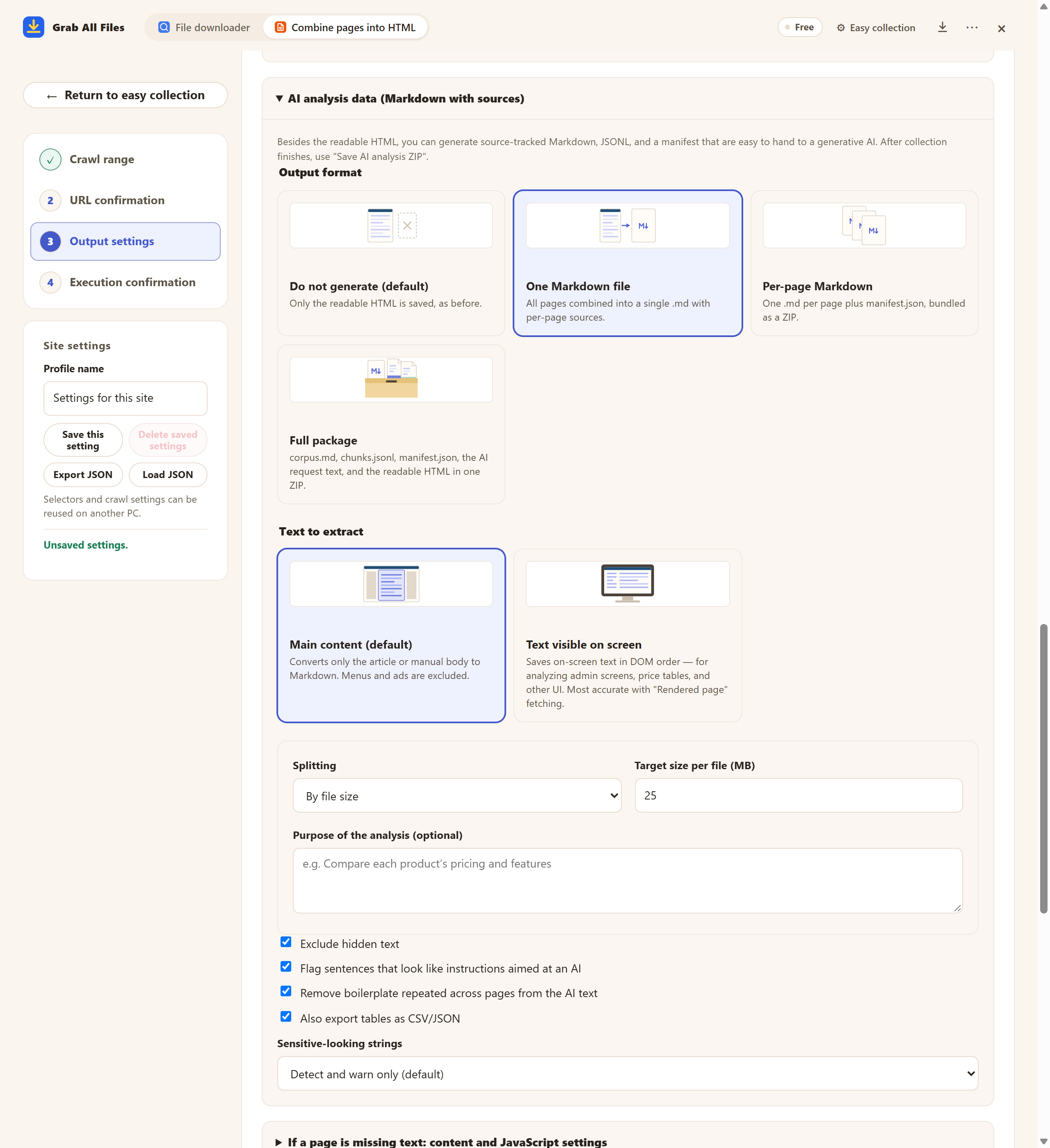Click the vertical scrollbar thumb
Image resolution: width=1050 pixels, height=1148 pixels.
[1043, 769]
